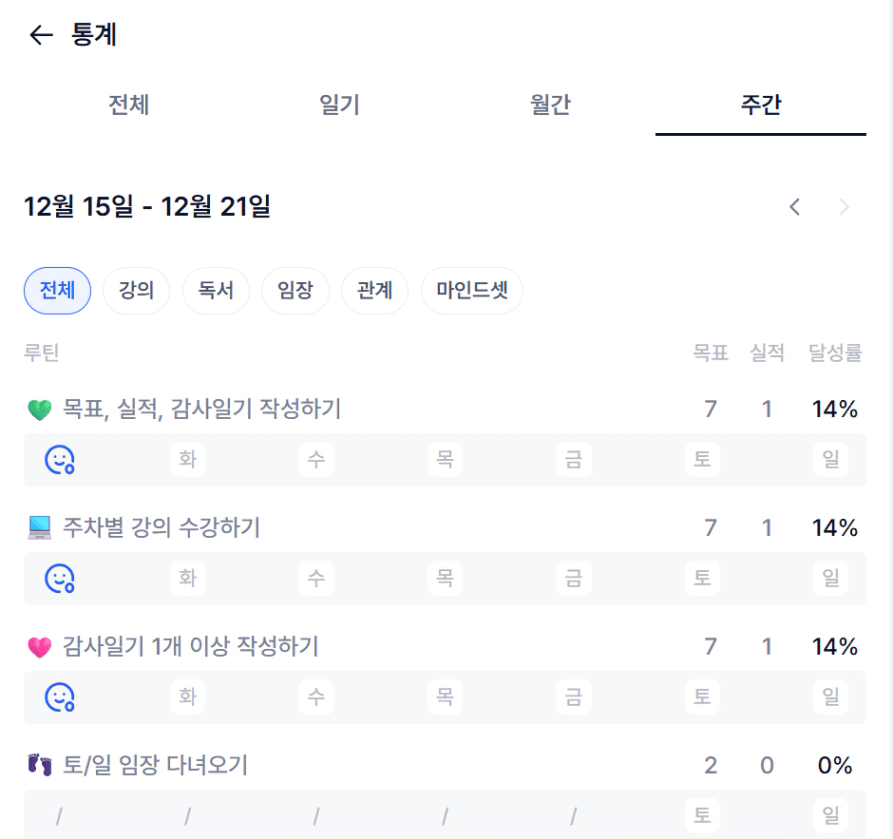This screenshot has height=839, width=893.
Task: Toggle 화 day for 목표, 실적, 감사일기 routine
Action: coord(187,460)
